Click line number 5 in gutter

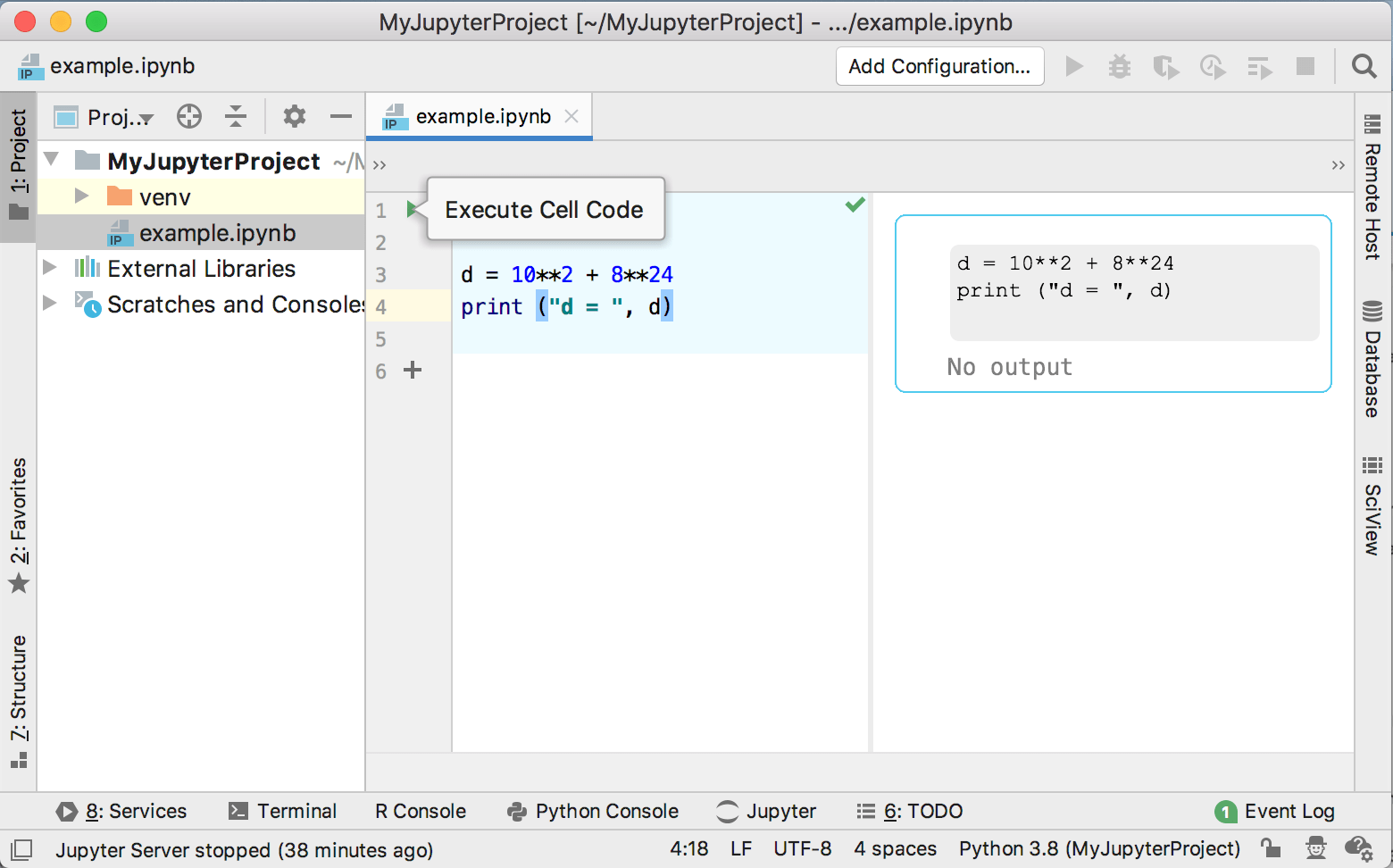(380, 338)
